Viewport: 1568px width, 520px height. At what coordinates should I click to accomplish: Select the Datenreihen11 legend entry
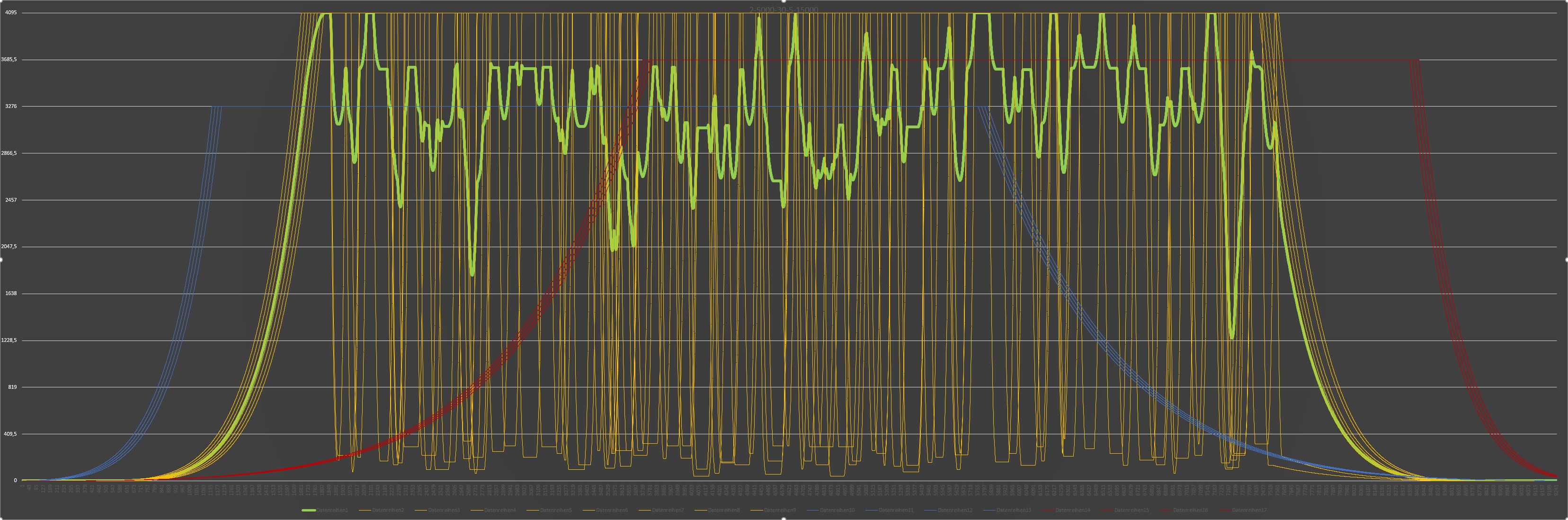tap(896, 510)
